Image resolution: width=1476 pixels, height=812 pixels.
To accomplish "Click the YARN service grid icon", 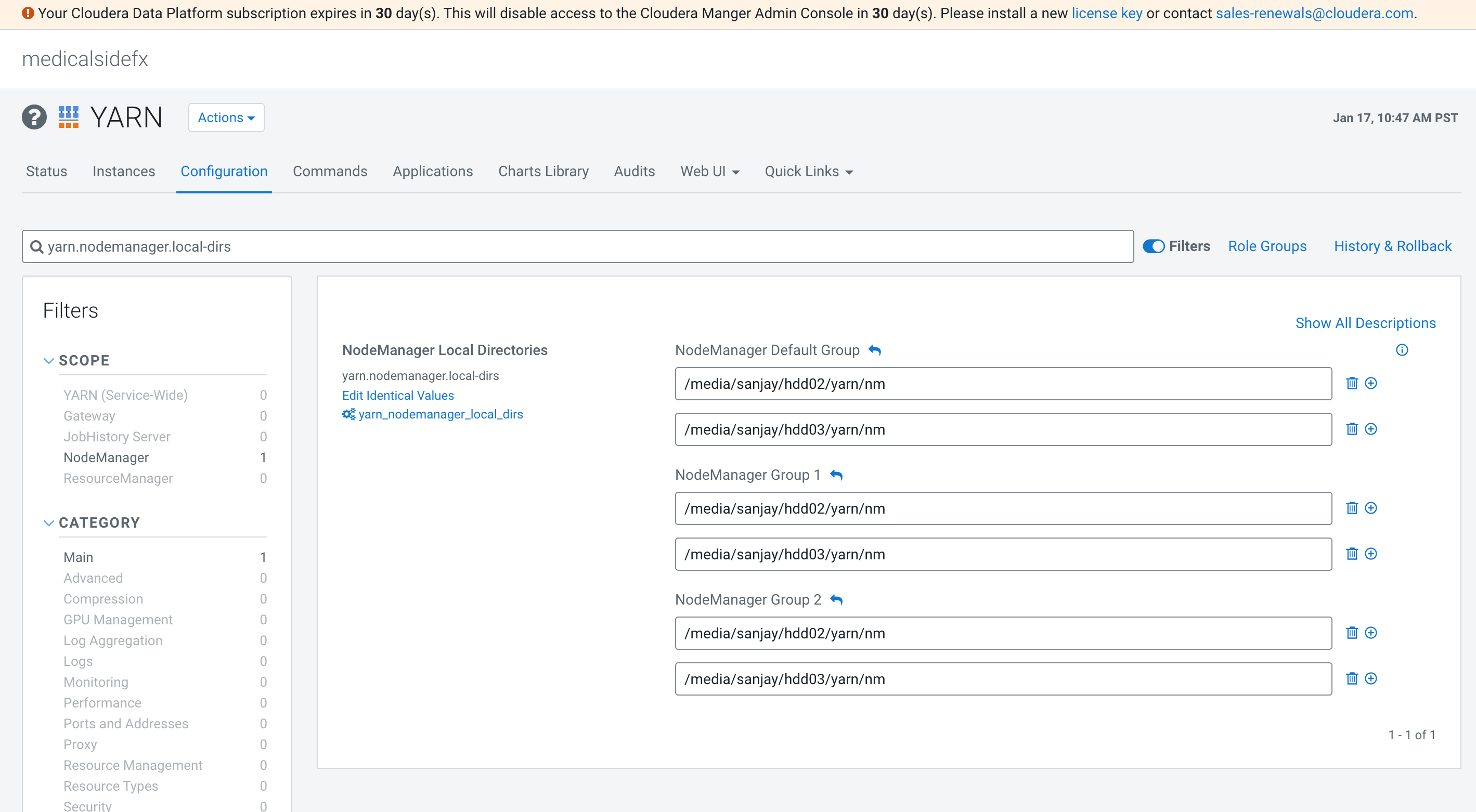I will tap(68, 117).
